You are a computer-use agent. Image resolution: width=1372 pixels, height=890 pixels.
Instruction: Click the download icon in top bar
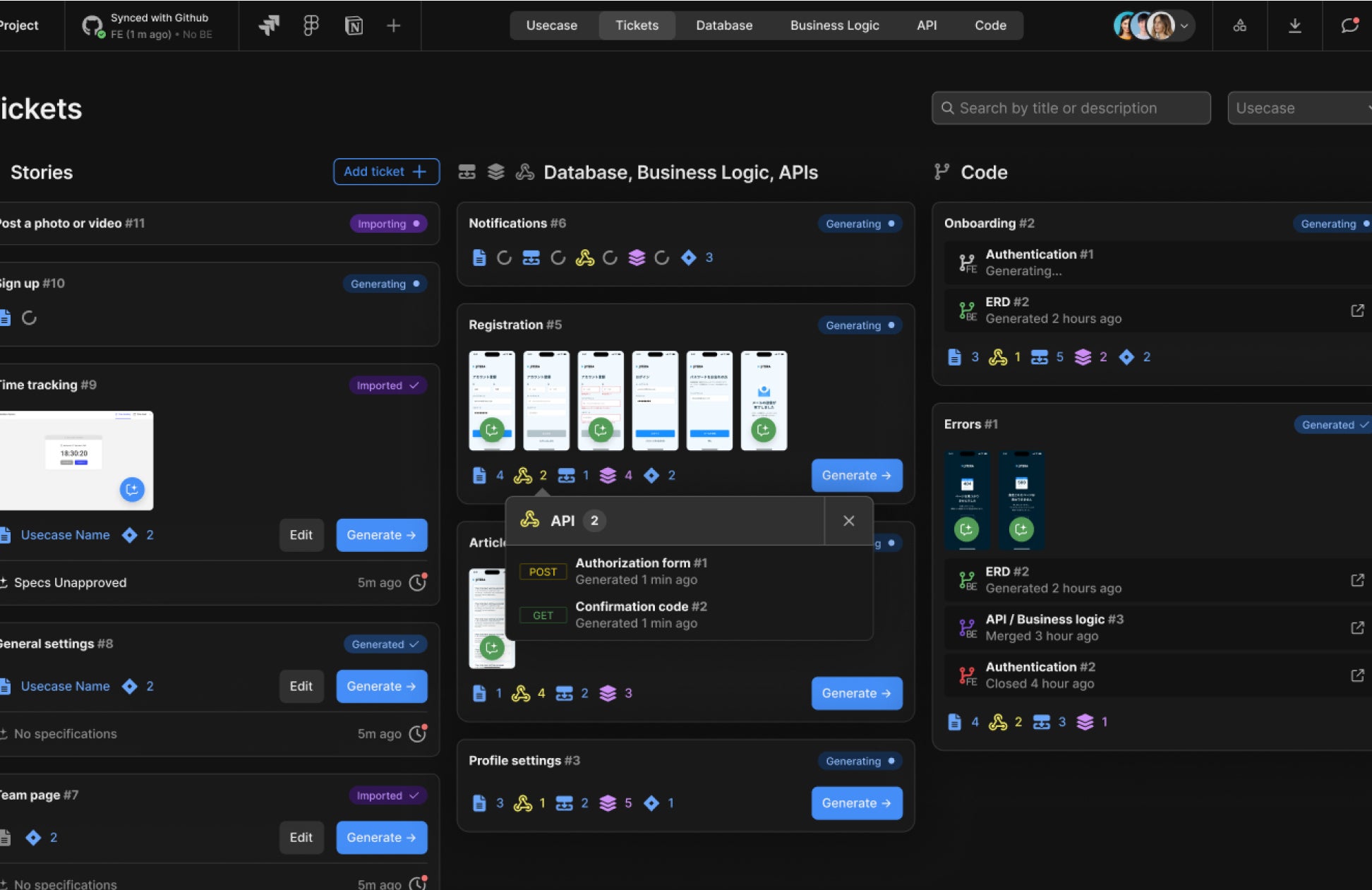coord(1294,25)
